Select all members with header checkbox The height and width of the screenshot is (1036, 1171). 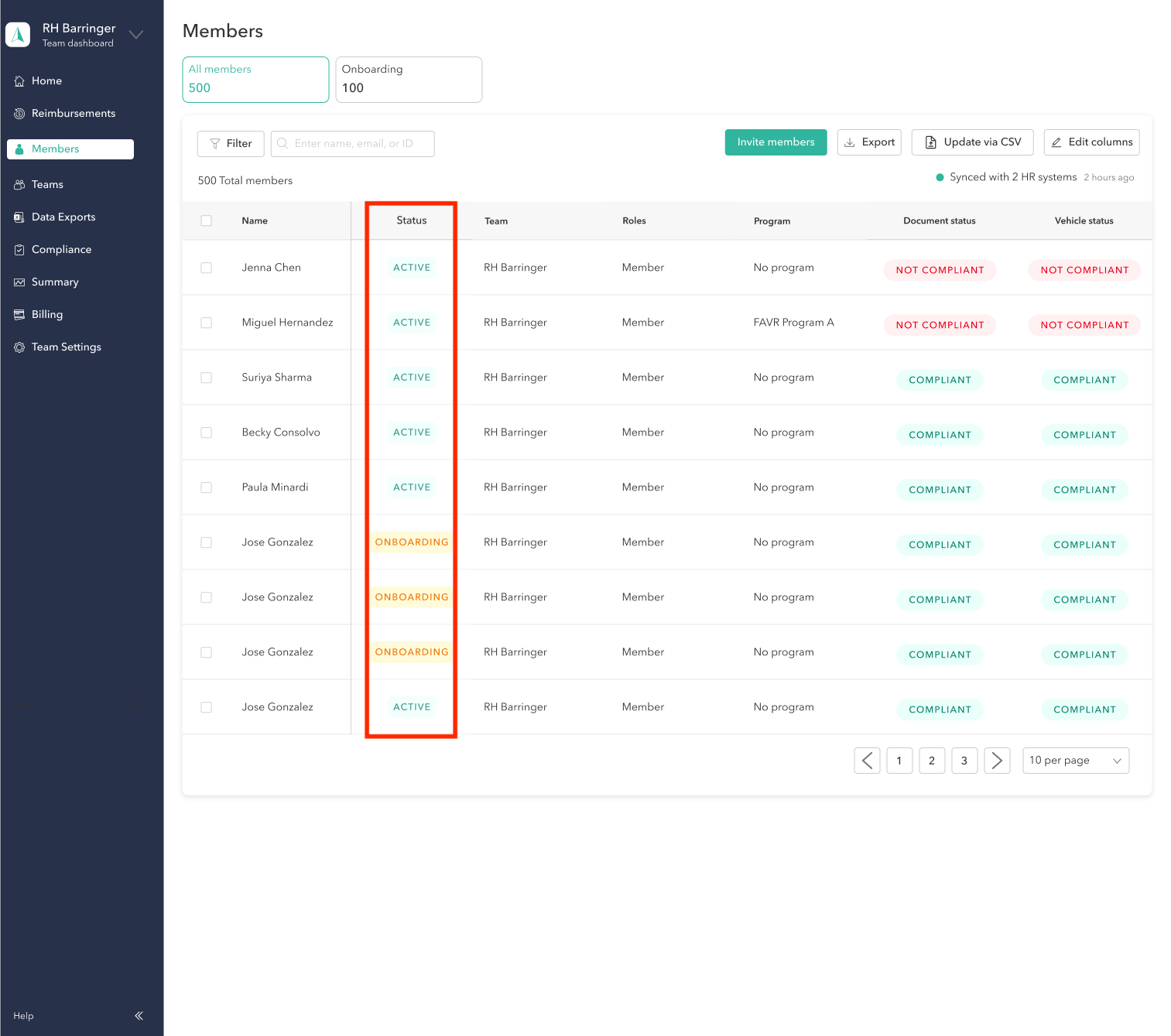click(x=206, y=221)
